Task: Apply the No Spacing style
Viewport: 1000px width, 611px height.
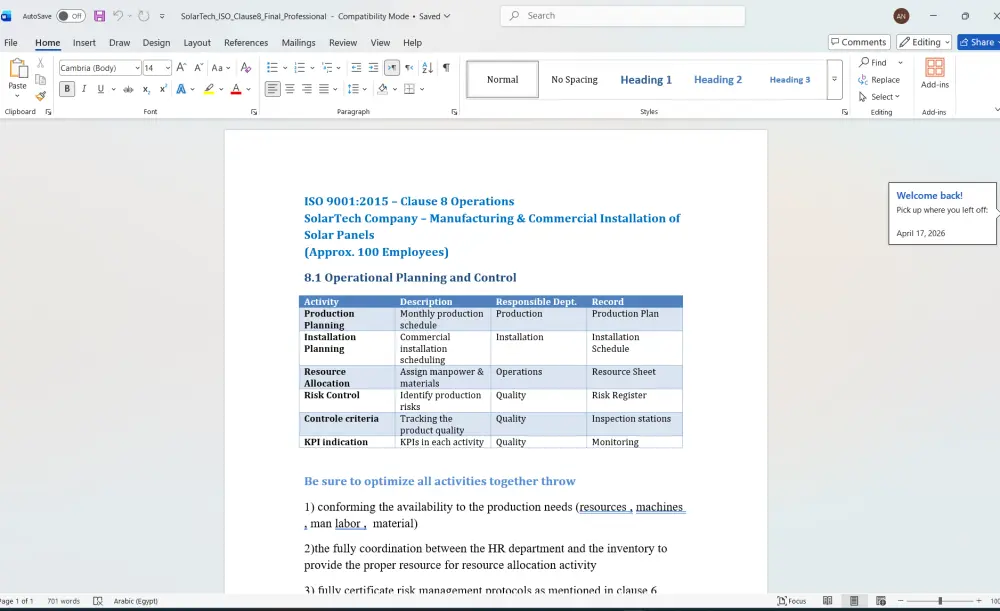Action: click(x=575, y=80)
